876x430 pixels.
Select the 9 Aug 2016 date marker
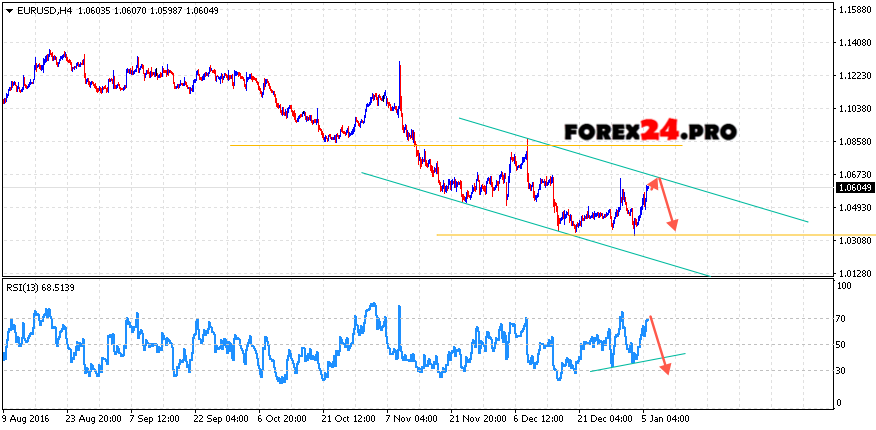(x=24, y=418)
